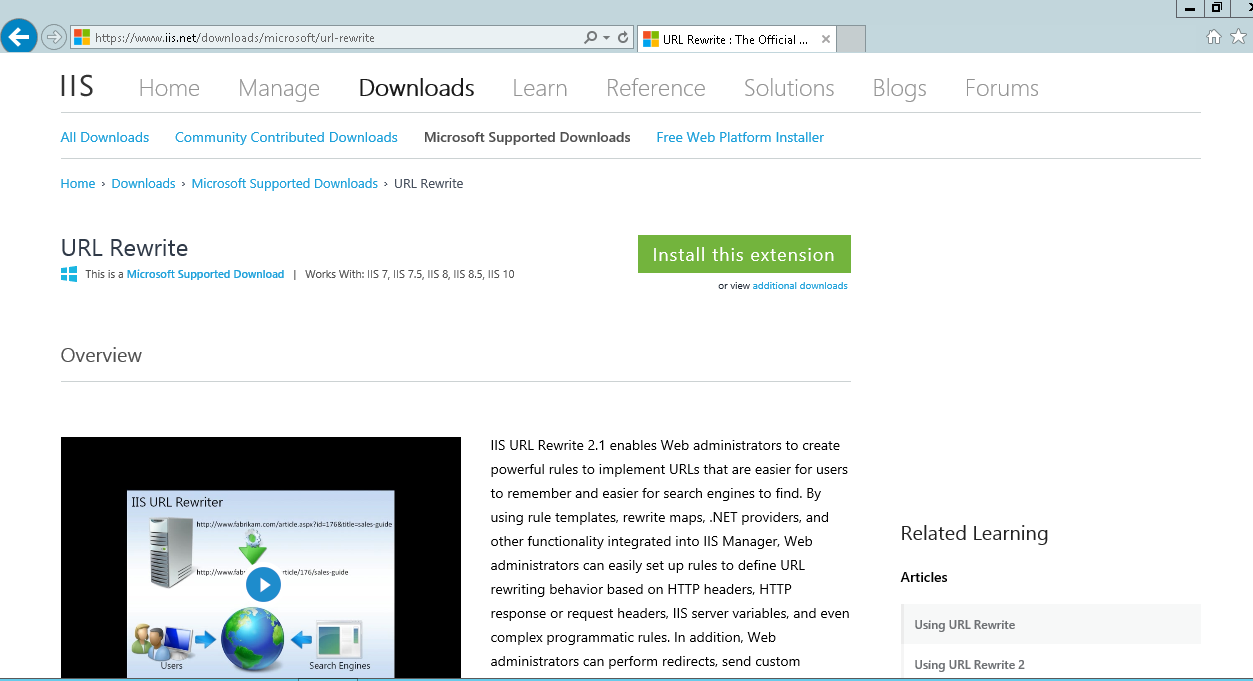
Task: Click the Refresh page icon
Action: point(623,38)
